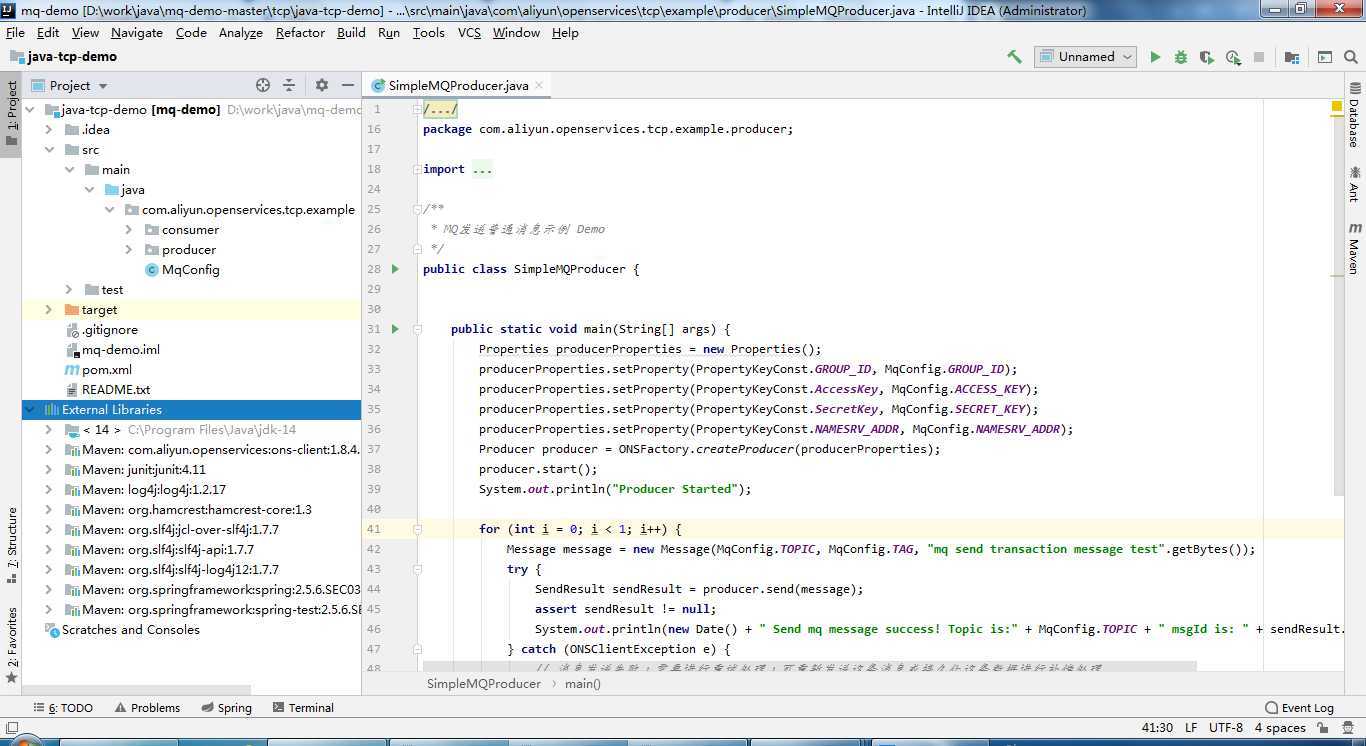Open Search Everywhere magnifier
1366x746 pixels.
(1351, 57)
